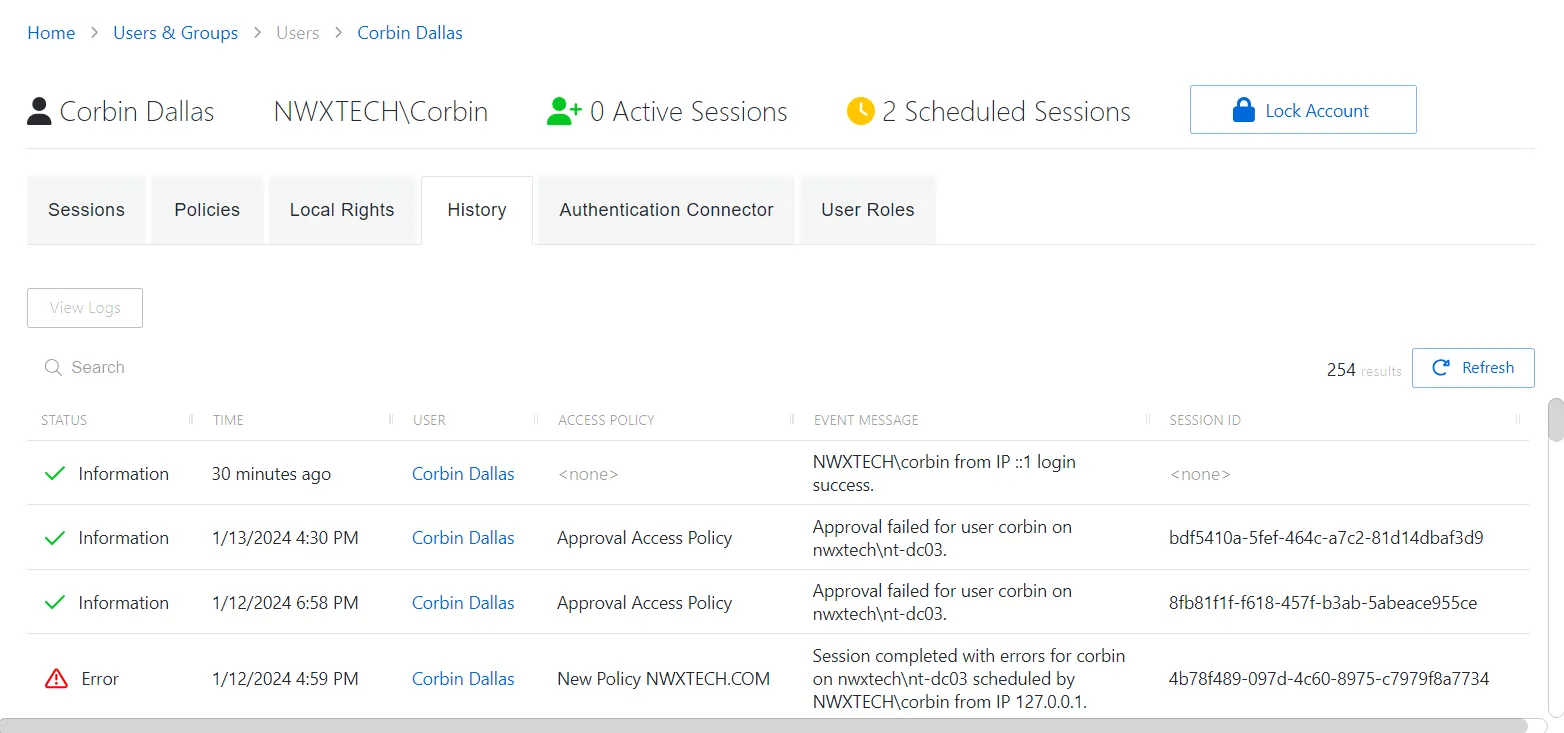Viewport: 1564px width, 733px height.
Task: Open Corbin Dallas link in 6:58 PM row
Action: (463, 603)
